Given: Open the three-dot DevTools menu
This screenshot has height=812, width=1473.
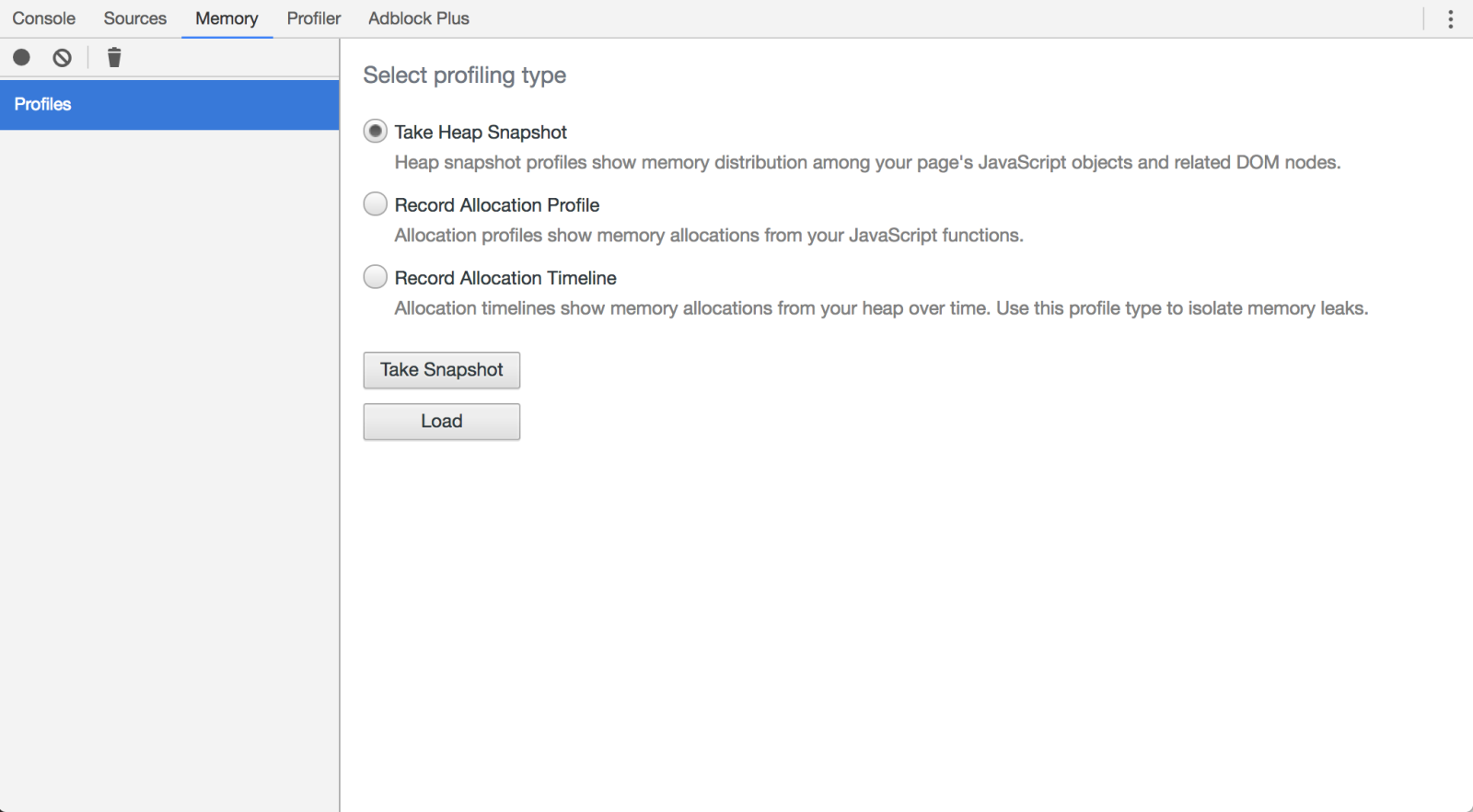Looking at the screenshot, I should [1450, 19].
